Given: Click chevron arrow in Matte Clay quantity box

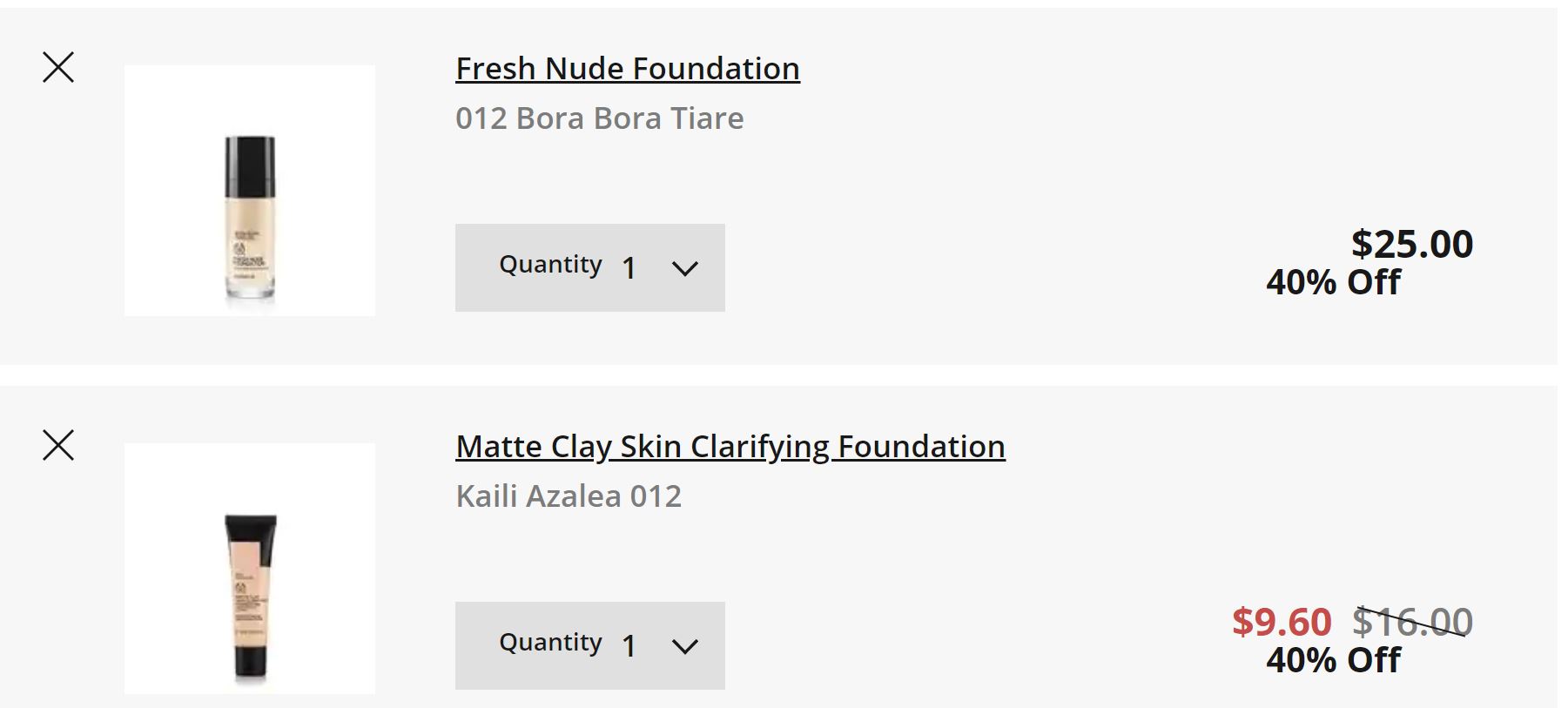Looking at the screenshot, I should [685, 646].
